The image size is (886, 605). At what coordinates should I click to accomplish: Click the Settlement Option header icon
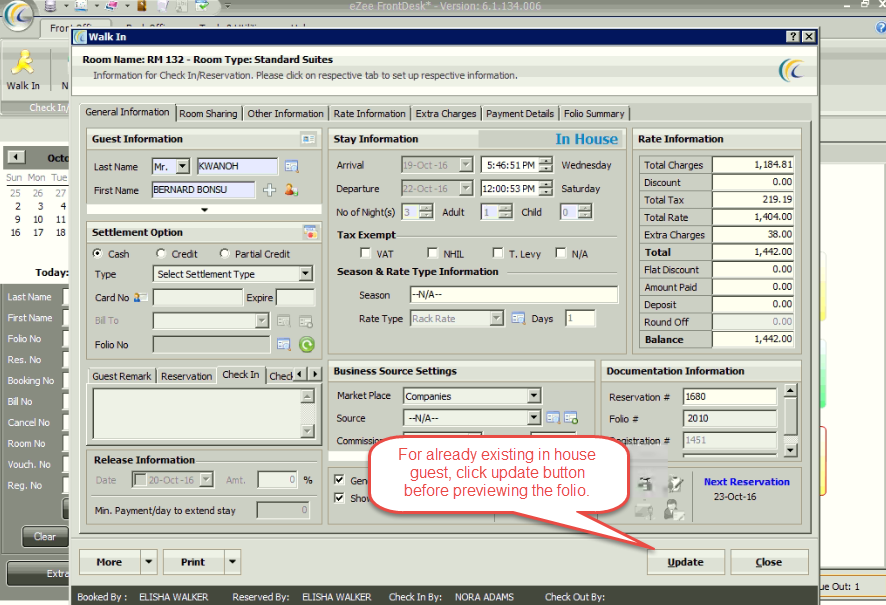coord(309,232)
